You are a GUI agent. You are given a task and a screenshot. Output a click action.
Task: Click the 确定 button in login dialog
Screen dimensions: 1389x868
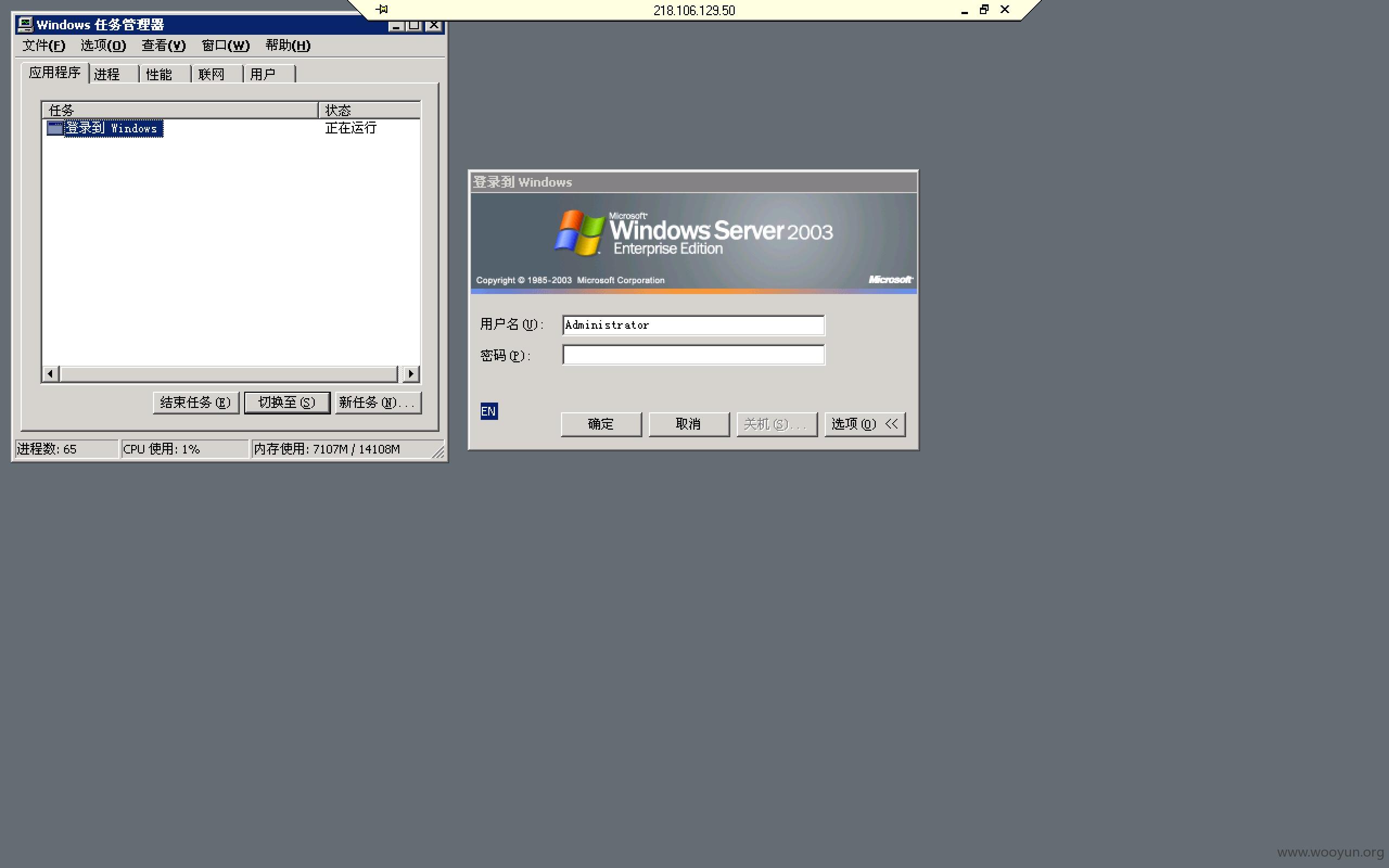[x=601, y=424]
